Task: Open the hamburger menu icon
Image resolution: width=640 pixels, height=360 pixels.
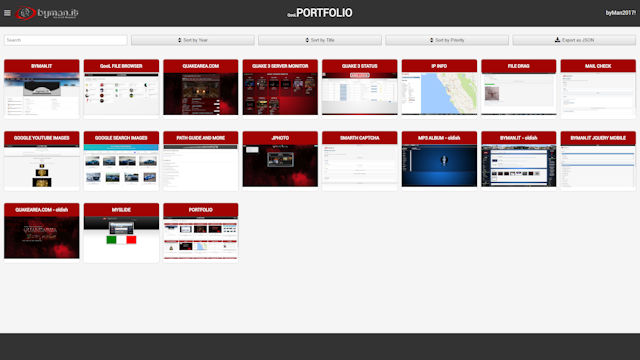Action: coord(7,13)
